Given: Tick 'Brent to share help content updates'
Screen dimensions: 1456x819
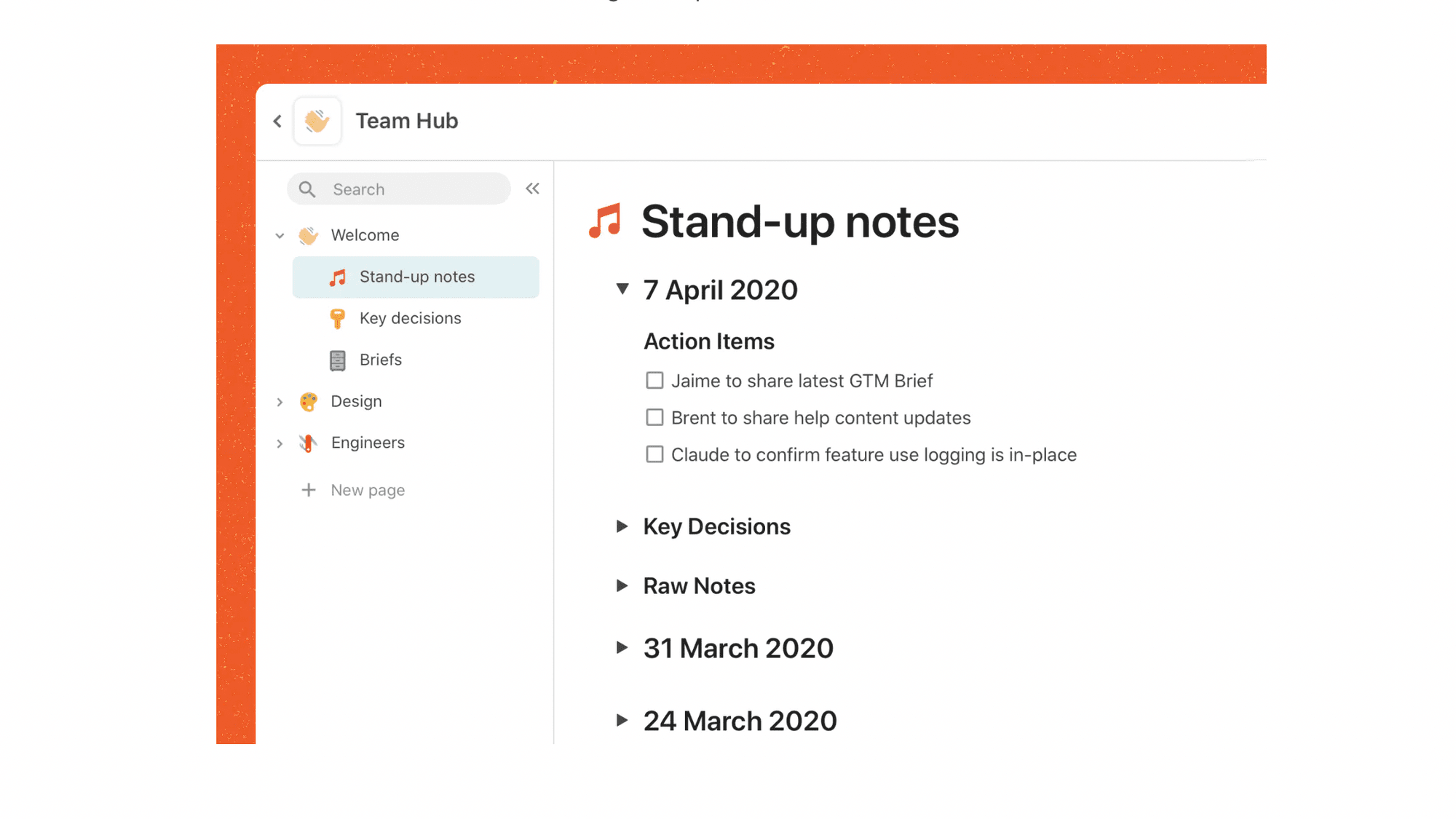Looking at the screenshot, I should pyautogui.click(x=654, y=418).
